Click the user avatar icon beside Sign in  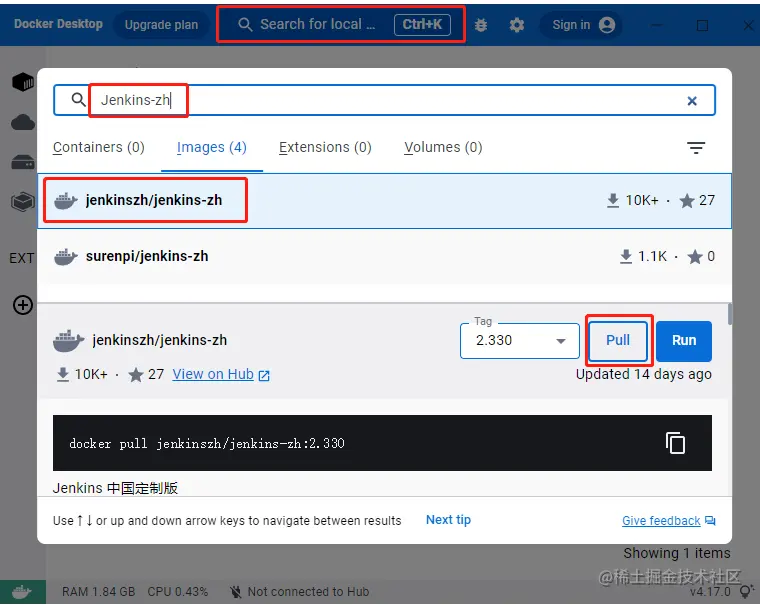click(x=606, y=25)
